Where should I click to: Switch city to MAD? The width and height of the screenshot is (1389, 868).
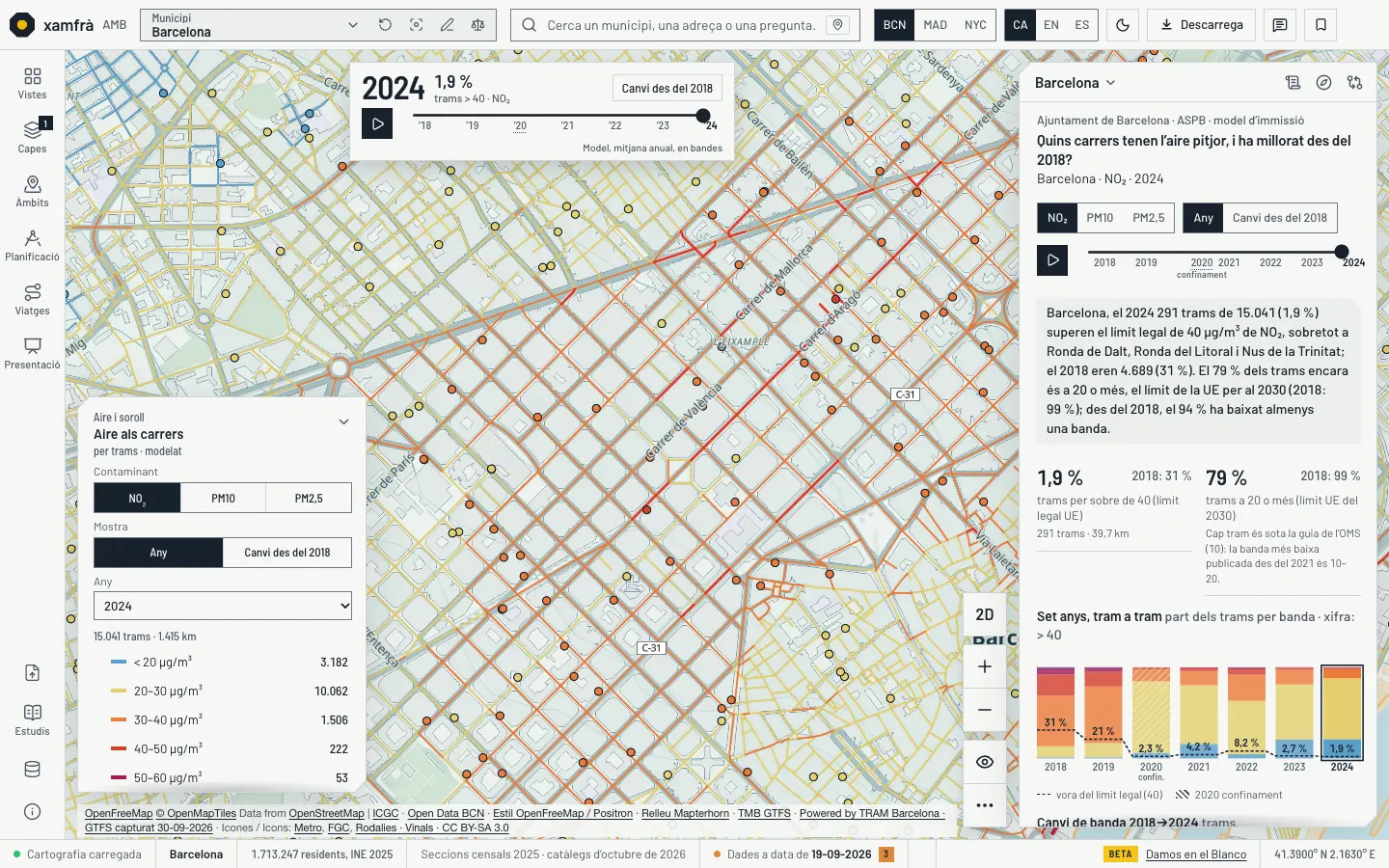point(936,25)
